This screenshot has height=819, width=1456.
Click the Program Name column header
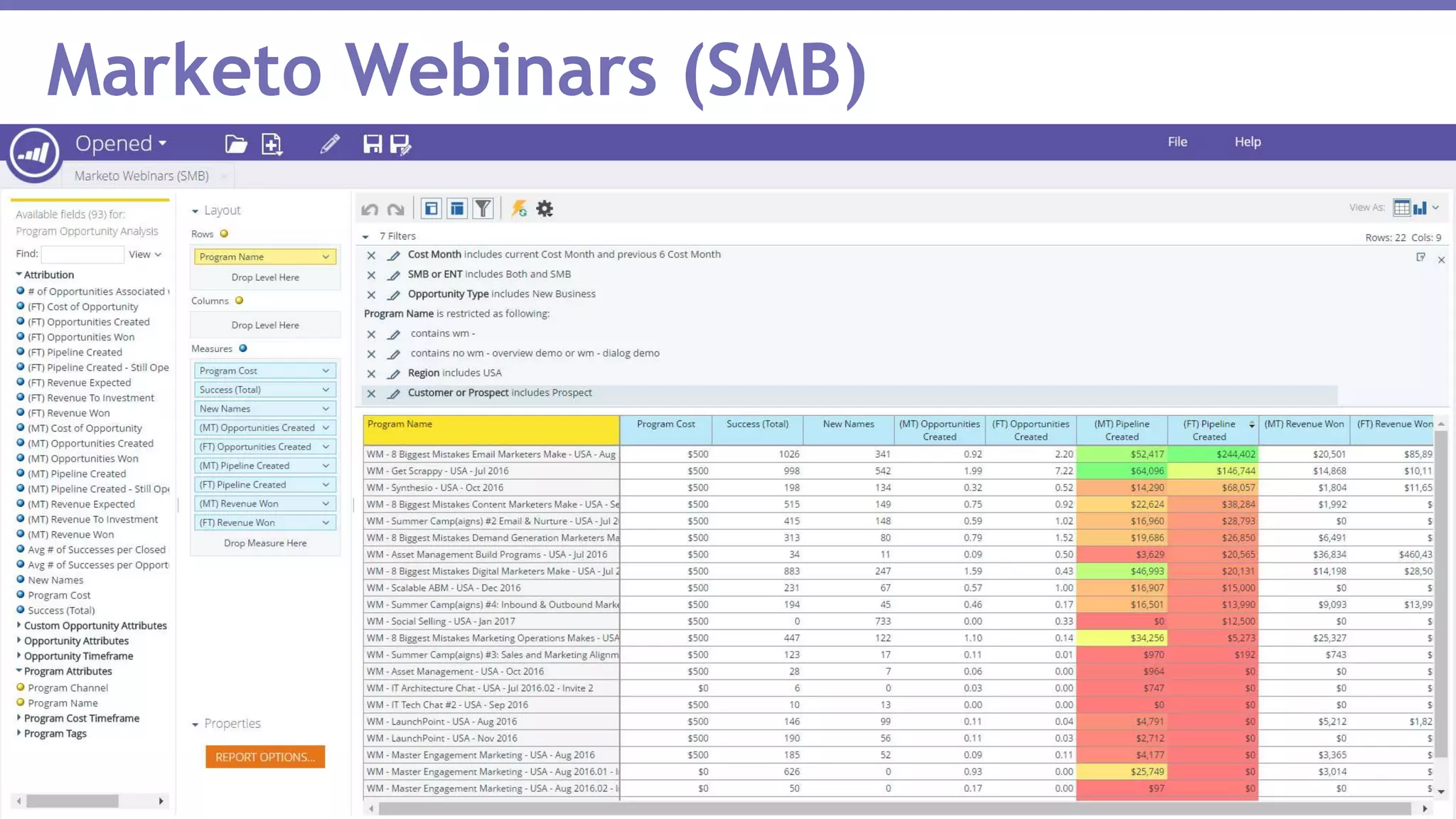coord(491,430)
